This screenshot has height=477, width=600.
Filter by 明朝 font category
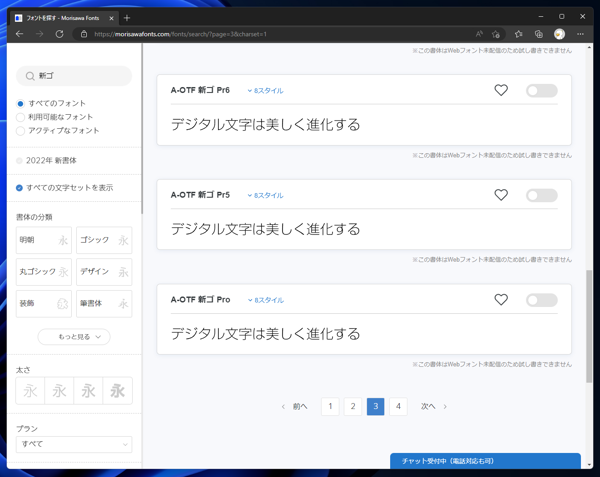[44, 240]
